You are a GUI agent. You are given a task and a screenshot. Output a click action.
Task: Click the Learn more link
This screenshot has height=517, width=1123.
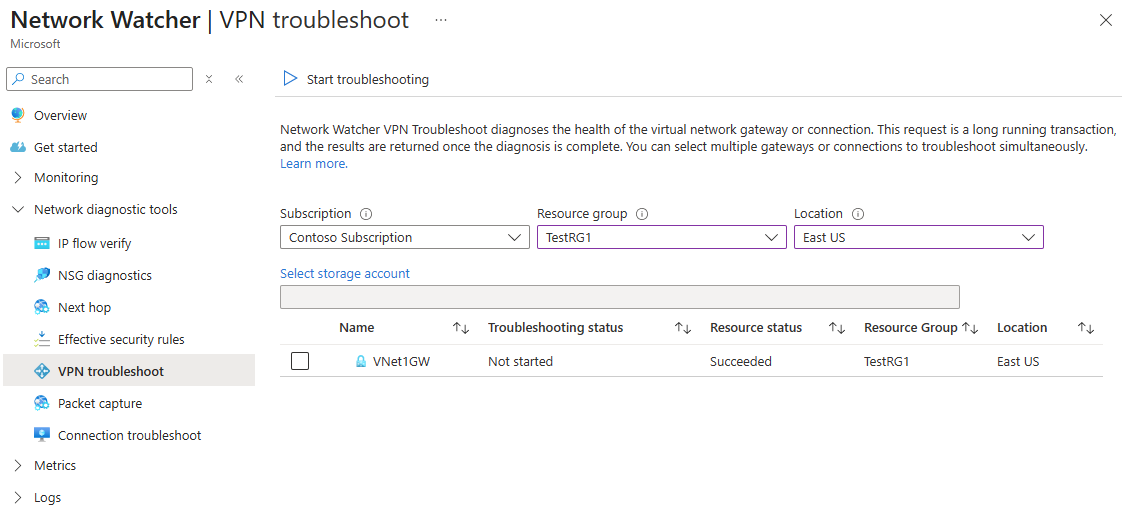tap(314, 164)
